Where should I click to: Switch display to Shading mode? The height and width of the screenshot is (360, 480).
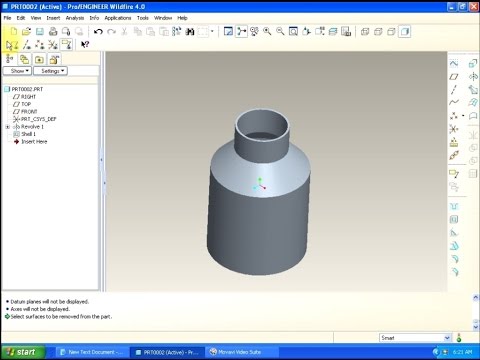tap(404, 32)
